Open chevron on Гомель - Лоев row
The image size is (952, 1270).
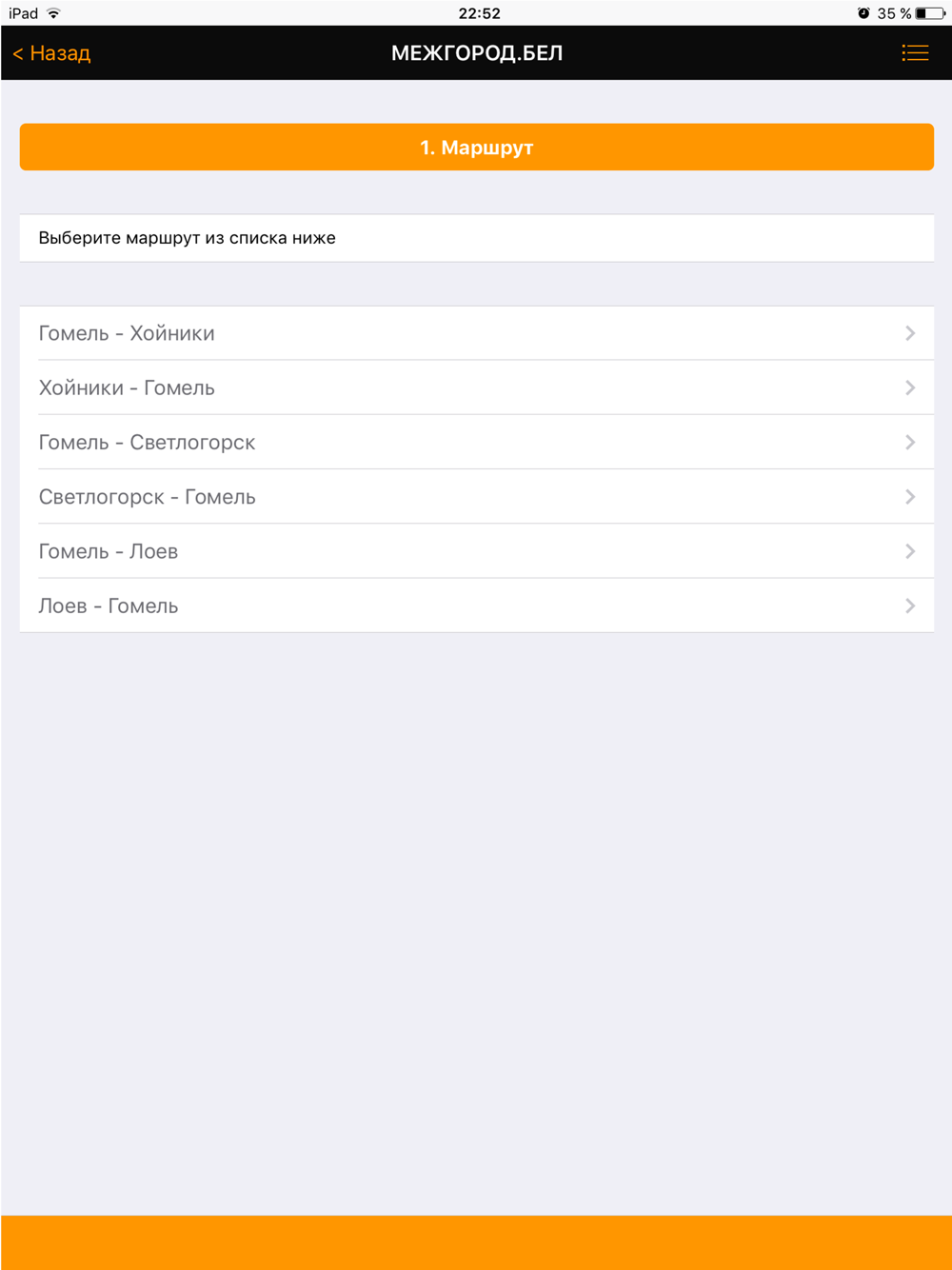(x=910, y=551)
